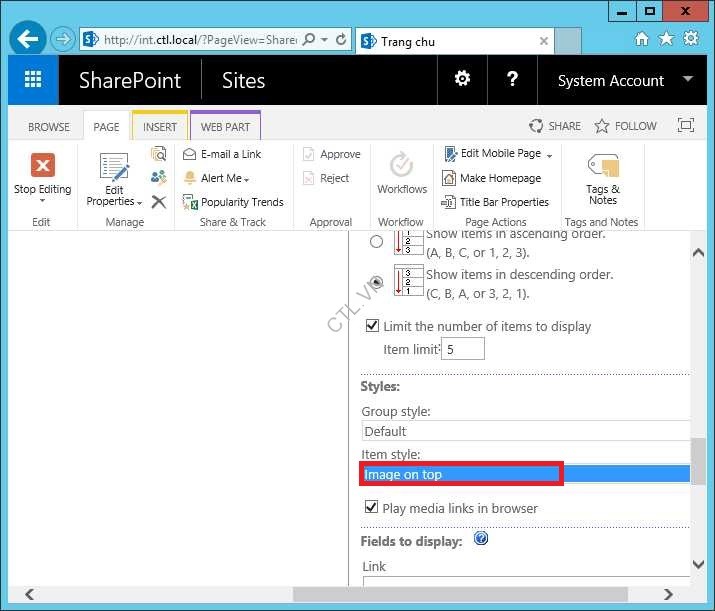Open Tags & Notes
This screenshot has width=715, height=611.
tap(603, 166)
